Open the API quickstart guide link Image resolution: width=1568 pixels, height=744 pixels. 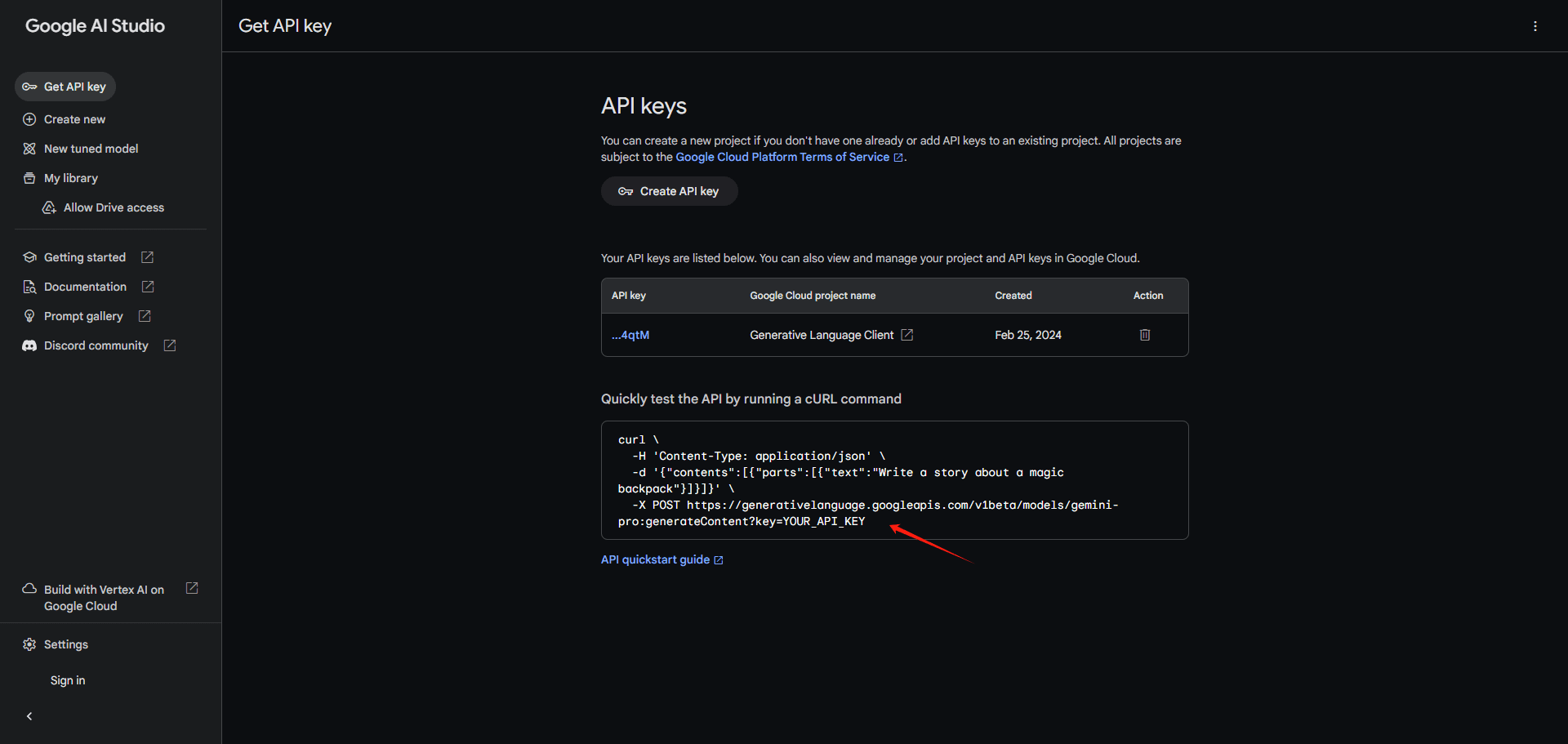[x=655, y=559]
